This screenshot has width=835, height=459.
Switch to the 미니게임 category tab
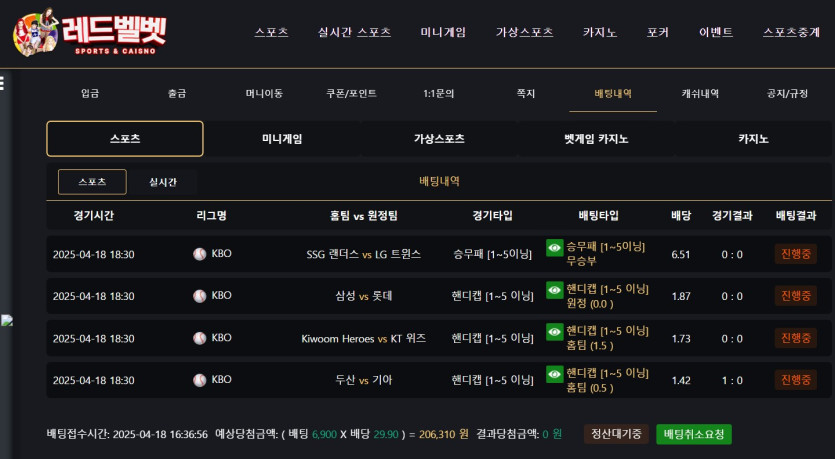click(x=282, y=139)
